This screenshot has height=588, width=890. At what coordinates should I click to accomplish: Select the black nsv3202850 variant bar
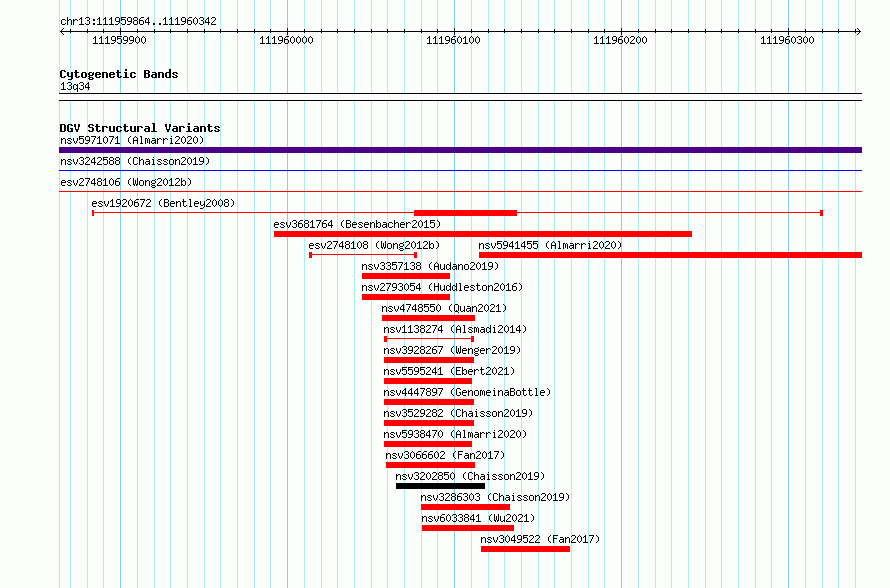click(x=440, y=486)
